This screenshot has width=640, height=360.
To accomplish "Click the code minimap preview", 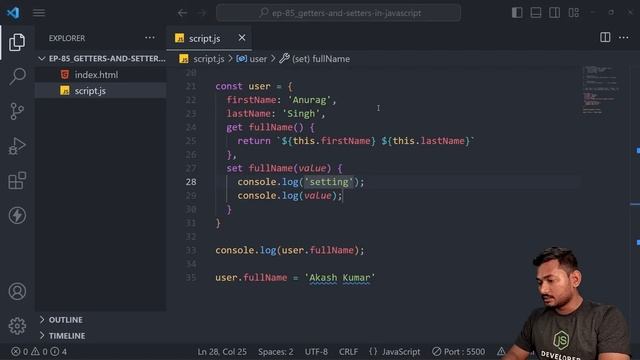I will [600, 90].
